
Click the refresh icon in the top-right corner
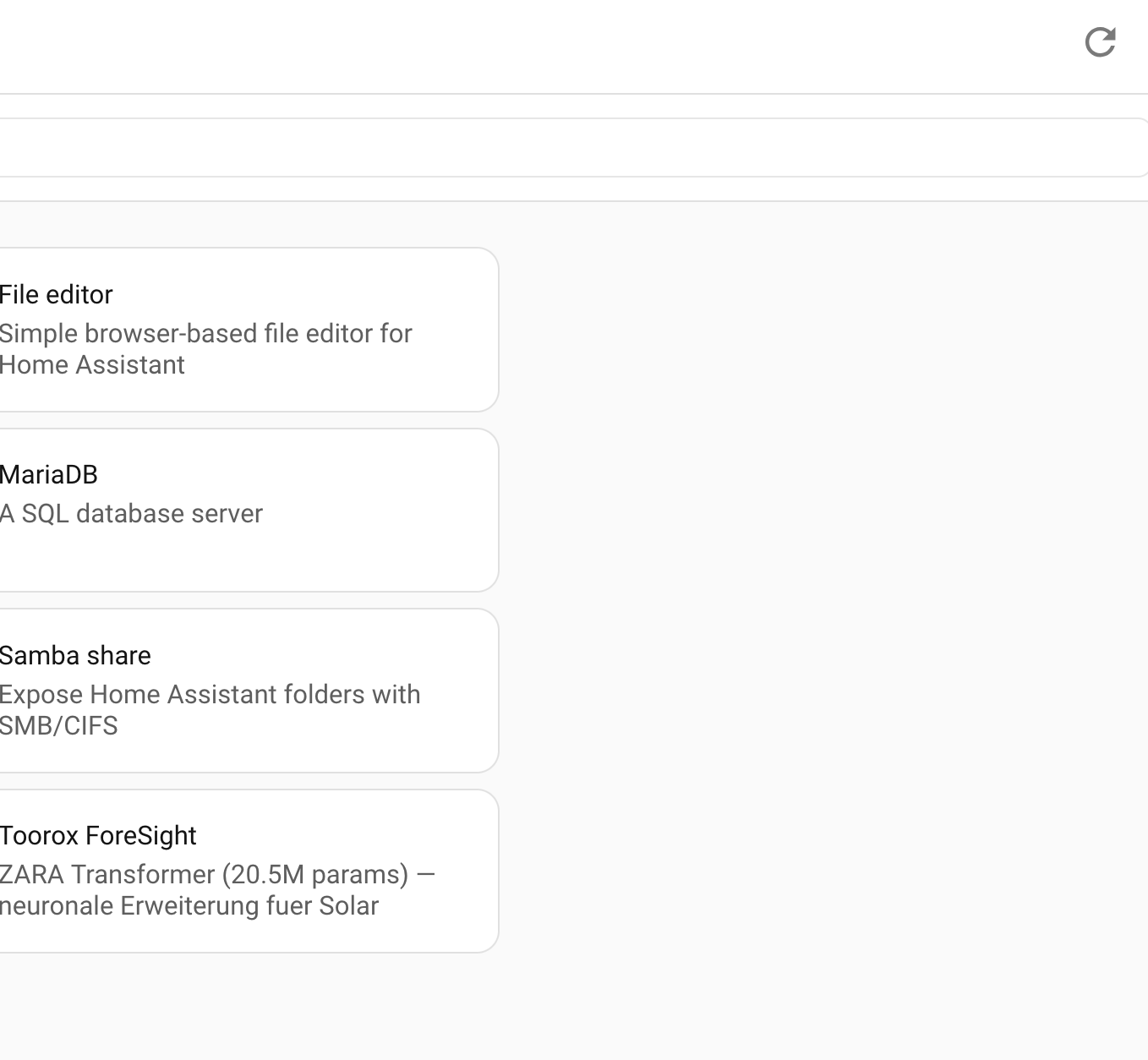tap(1100, 42)
